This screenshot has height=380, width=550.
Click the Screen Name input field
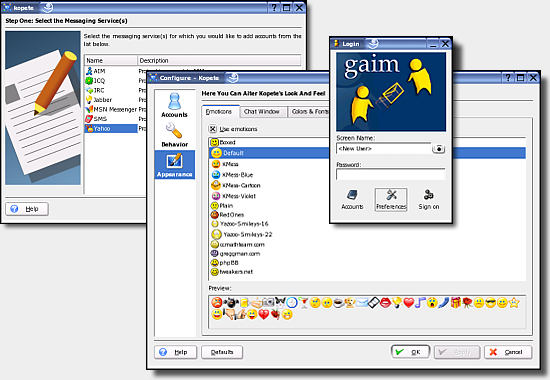tap(383, 148)
